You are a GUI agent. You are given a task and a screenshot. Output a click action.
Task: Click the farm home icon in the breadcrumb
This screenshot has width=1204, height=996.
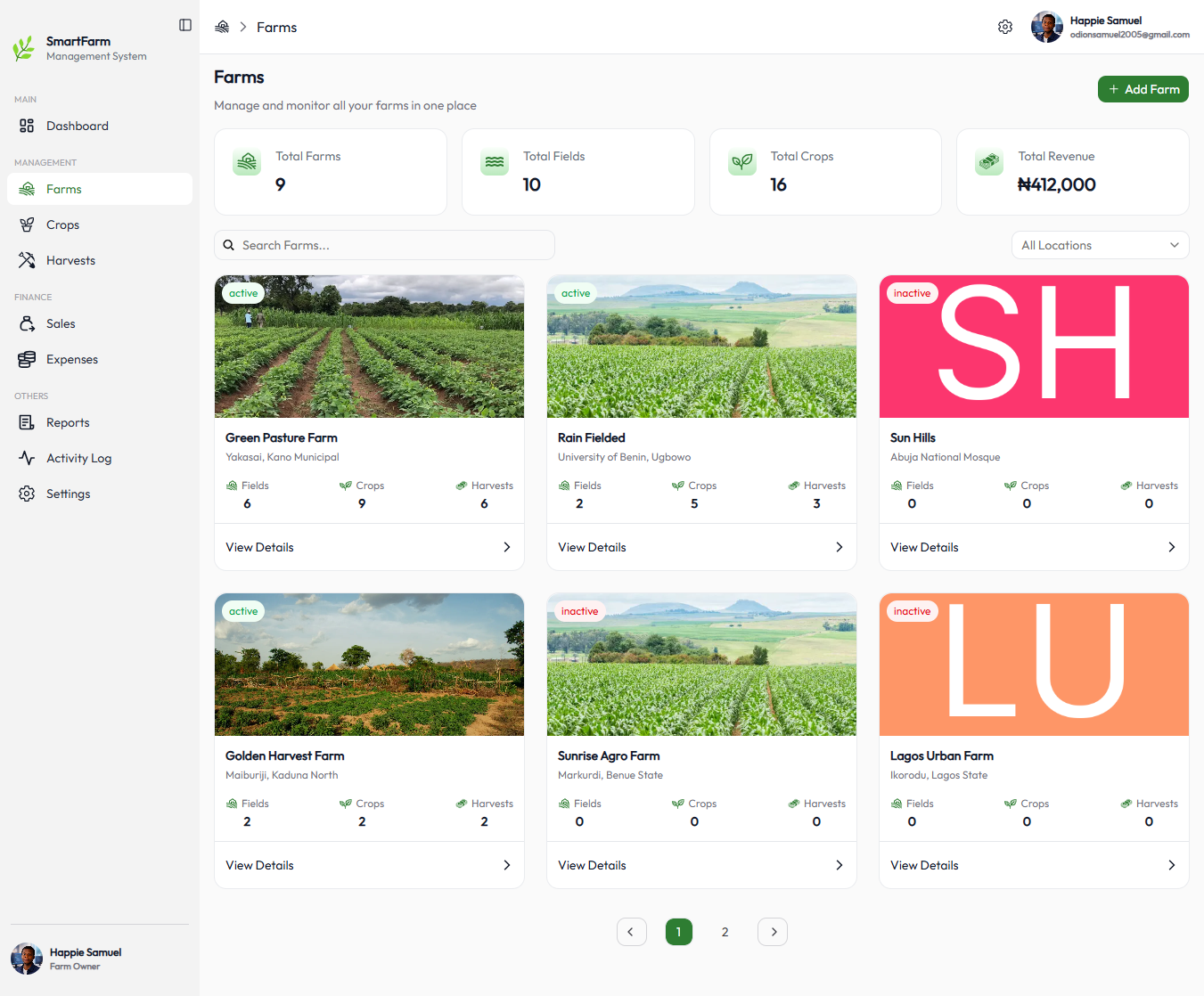pyautogui.click(x=222, y=27)
